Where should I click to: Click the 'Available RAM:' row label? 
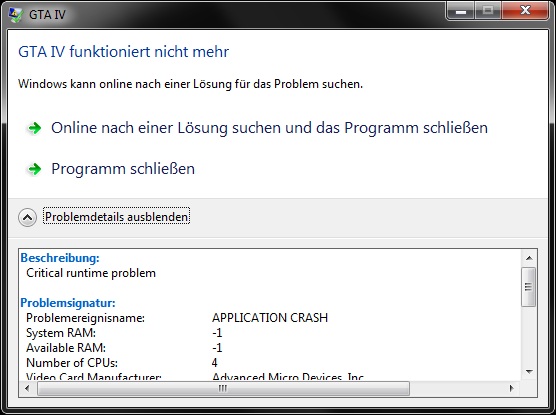(66, 348)
